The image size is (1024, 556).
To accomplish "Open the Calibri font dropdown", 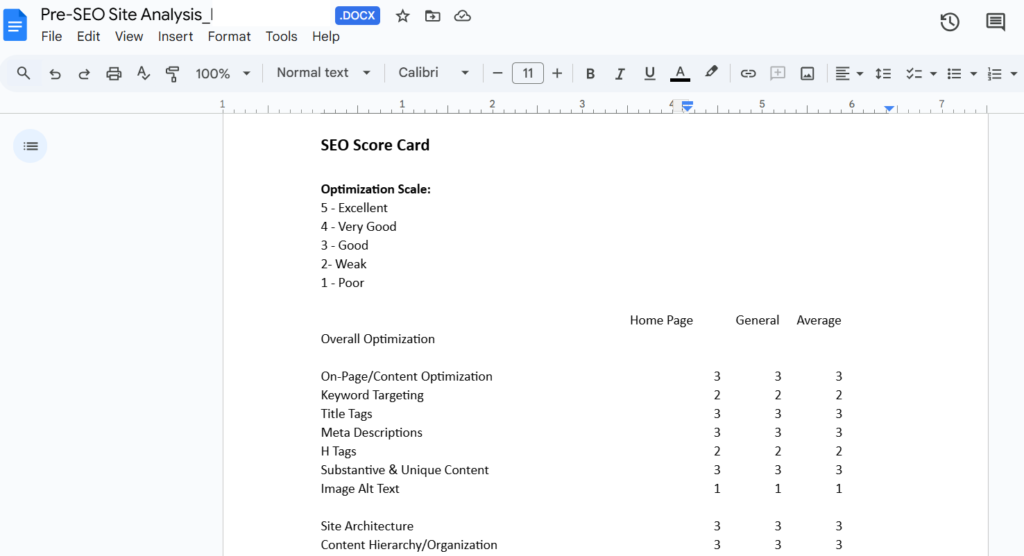I will click(433, 73).
